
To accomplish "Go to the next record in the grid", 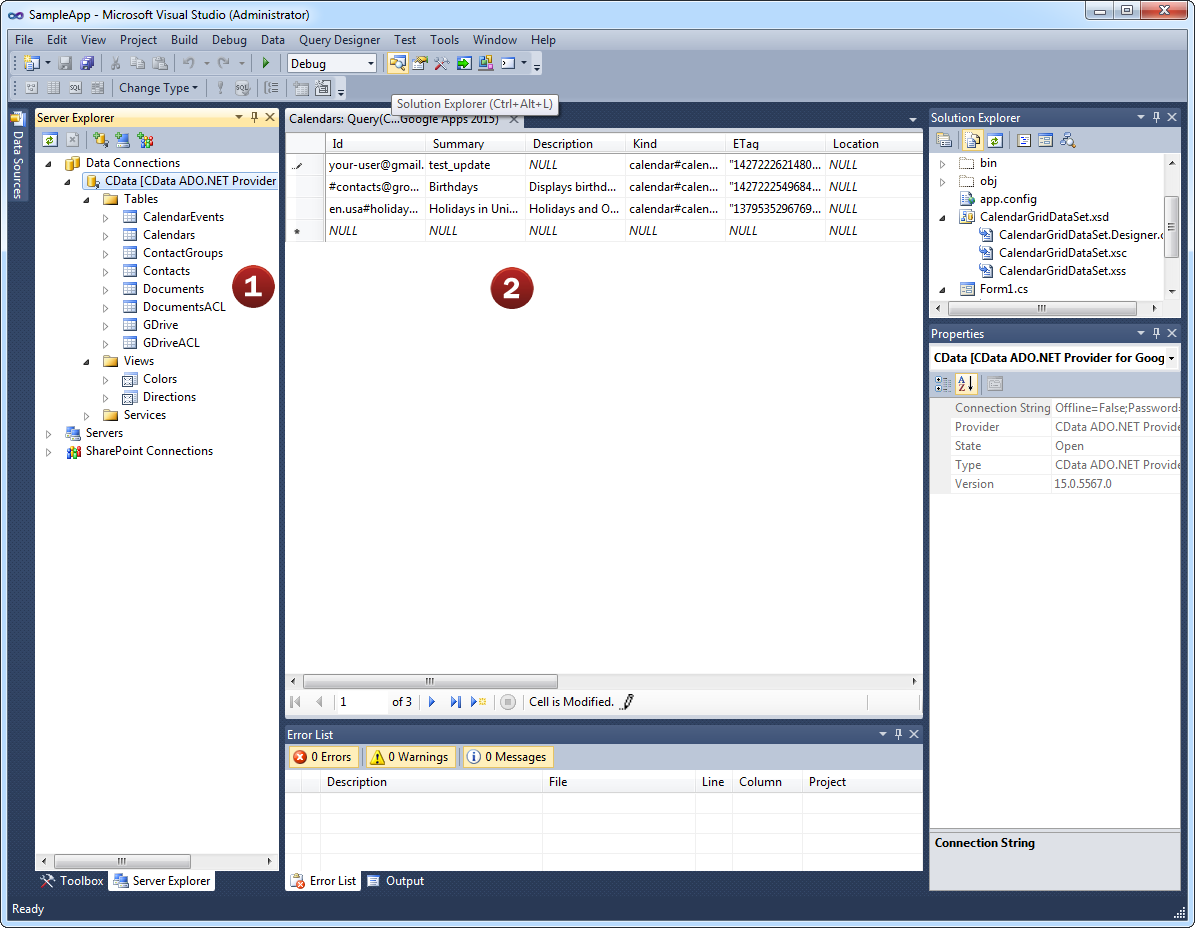I will pyautogui.click(x=432, y=702).
